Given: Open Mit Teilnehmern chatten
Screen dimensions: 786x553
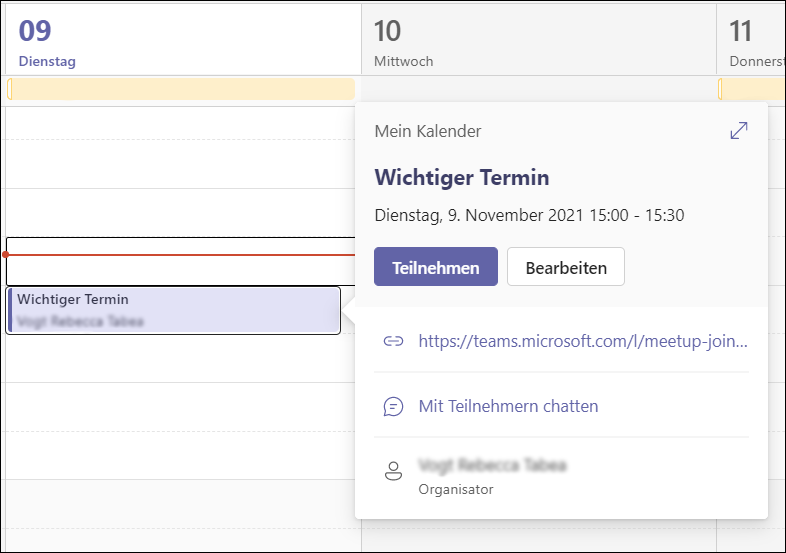Looking at the screenshot, I should click(x=508, y=406).
